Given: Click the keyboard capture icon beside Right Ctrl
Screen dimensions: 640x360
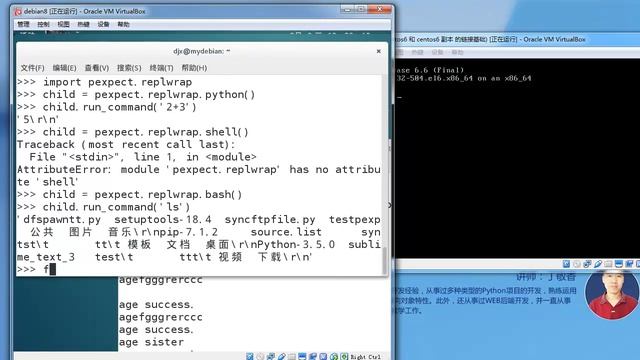Looking at the screenshot, I should pos(344,356).
